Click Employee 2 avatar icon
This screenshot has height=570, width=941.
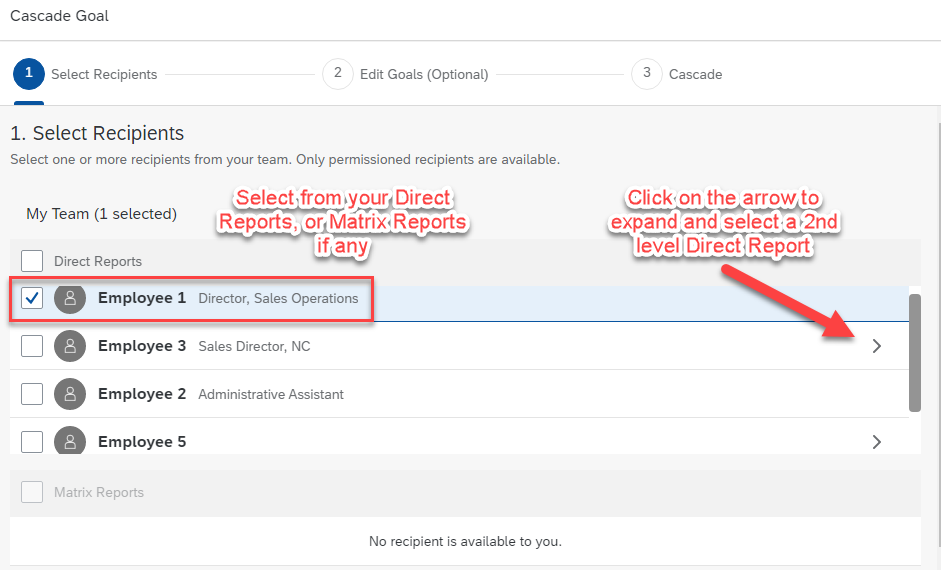(x=70, y=394)
